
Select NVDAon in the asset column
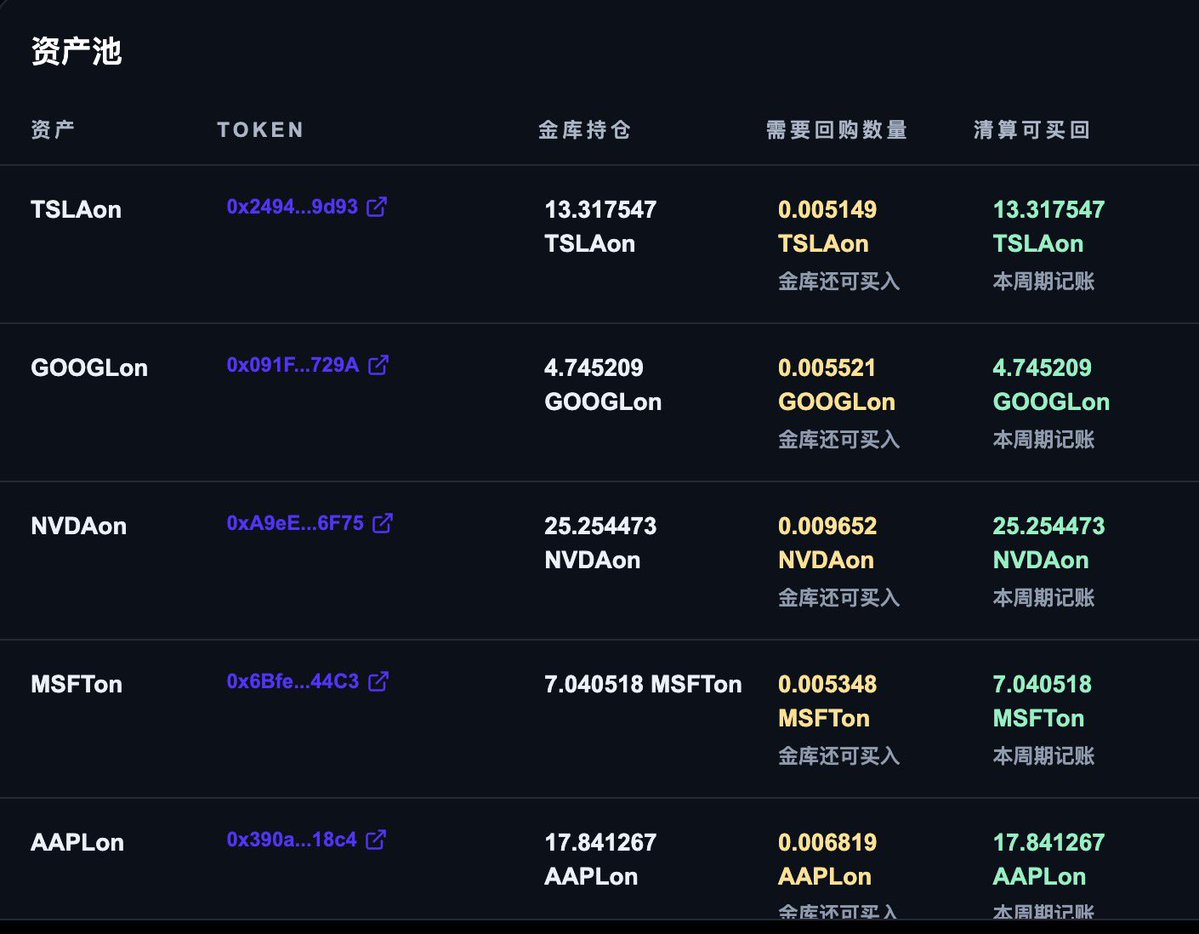pos(79,526)
